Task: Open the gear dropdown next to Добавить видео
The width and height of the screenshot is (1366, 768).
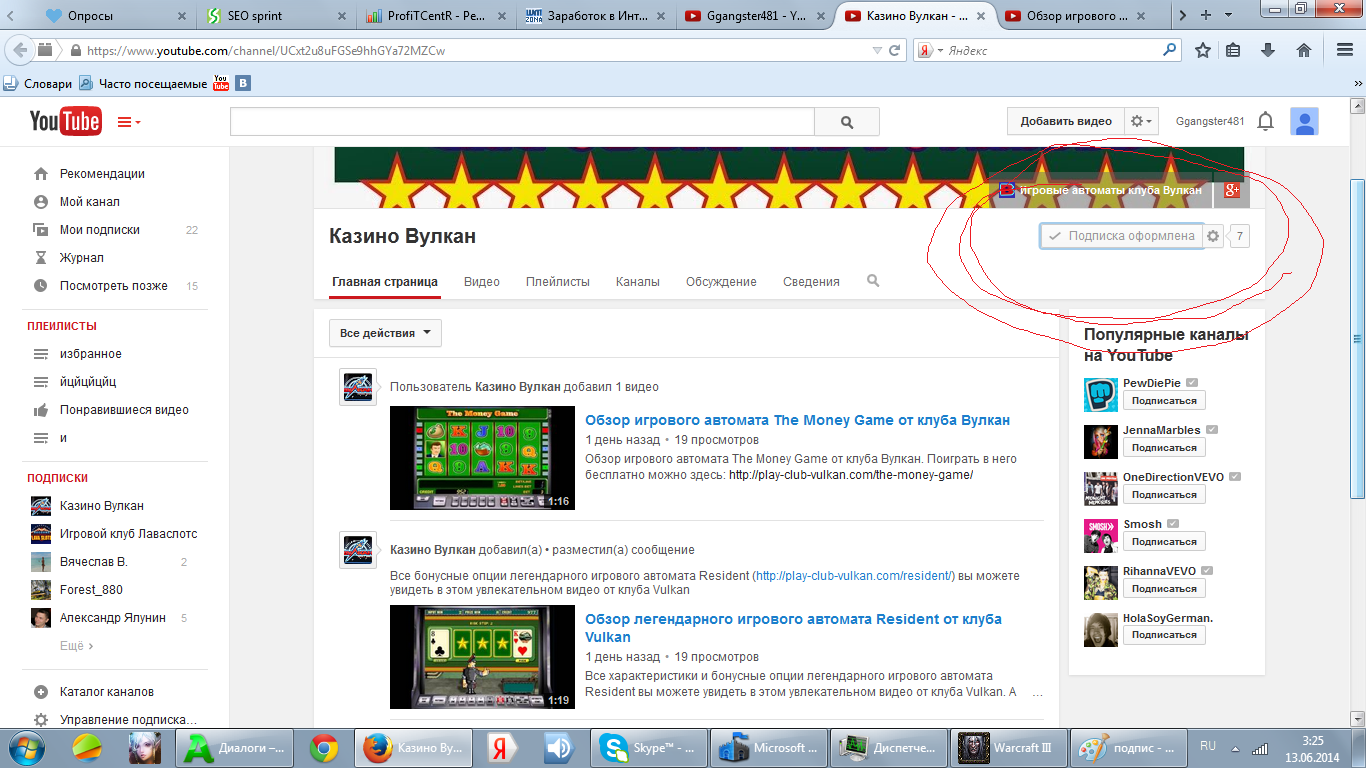Action: [x=1141, y=121]
